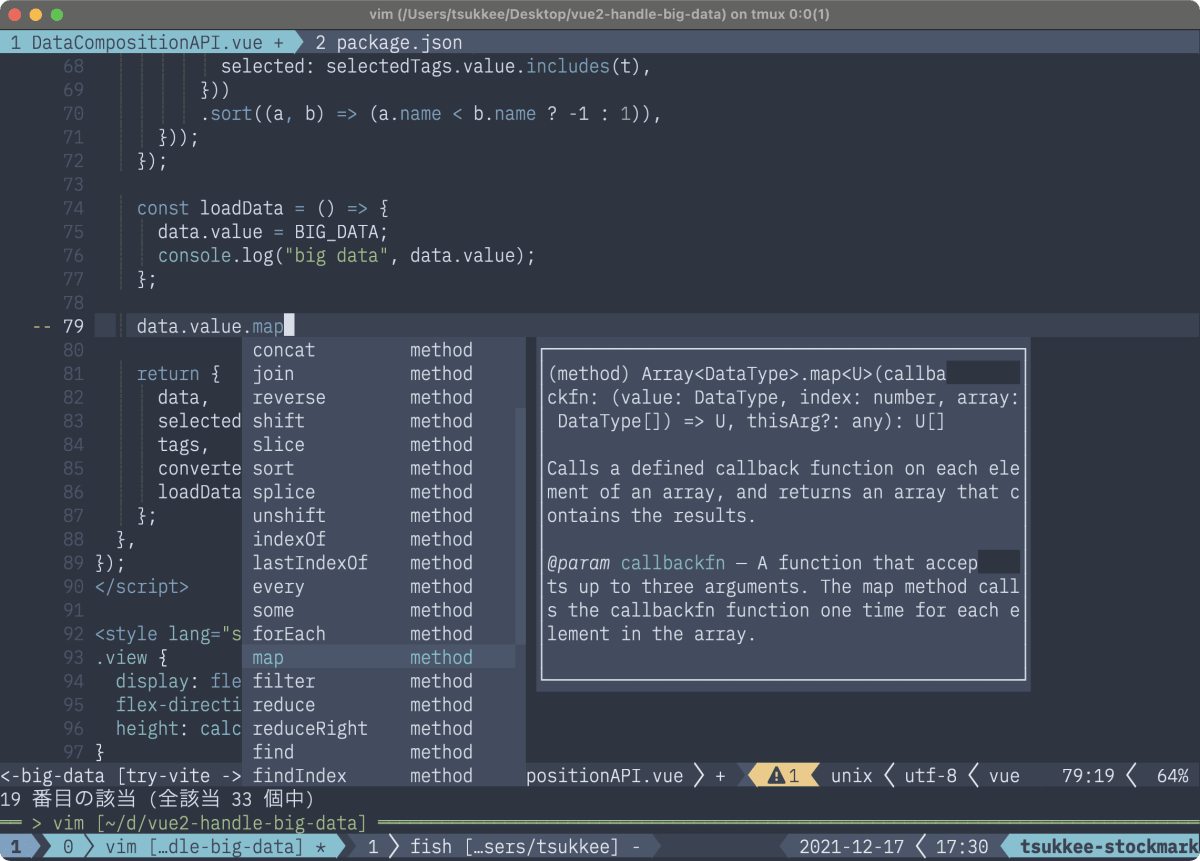Close the terminal window

click(x=16, y=15)
